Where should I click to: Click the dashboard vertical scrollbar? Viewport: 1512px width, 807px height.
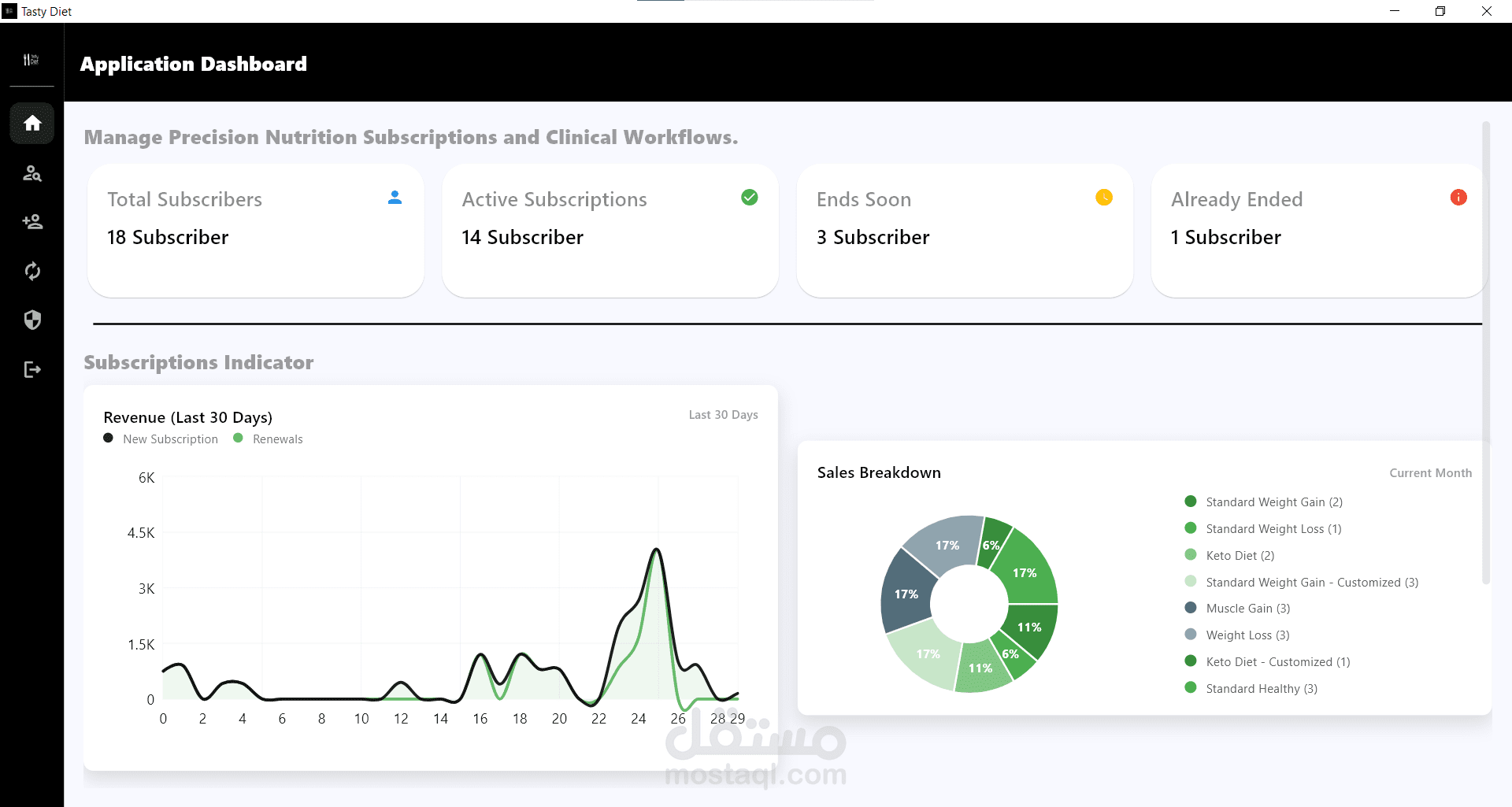pyautogui.click(x=1486, y=353)
